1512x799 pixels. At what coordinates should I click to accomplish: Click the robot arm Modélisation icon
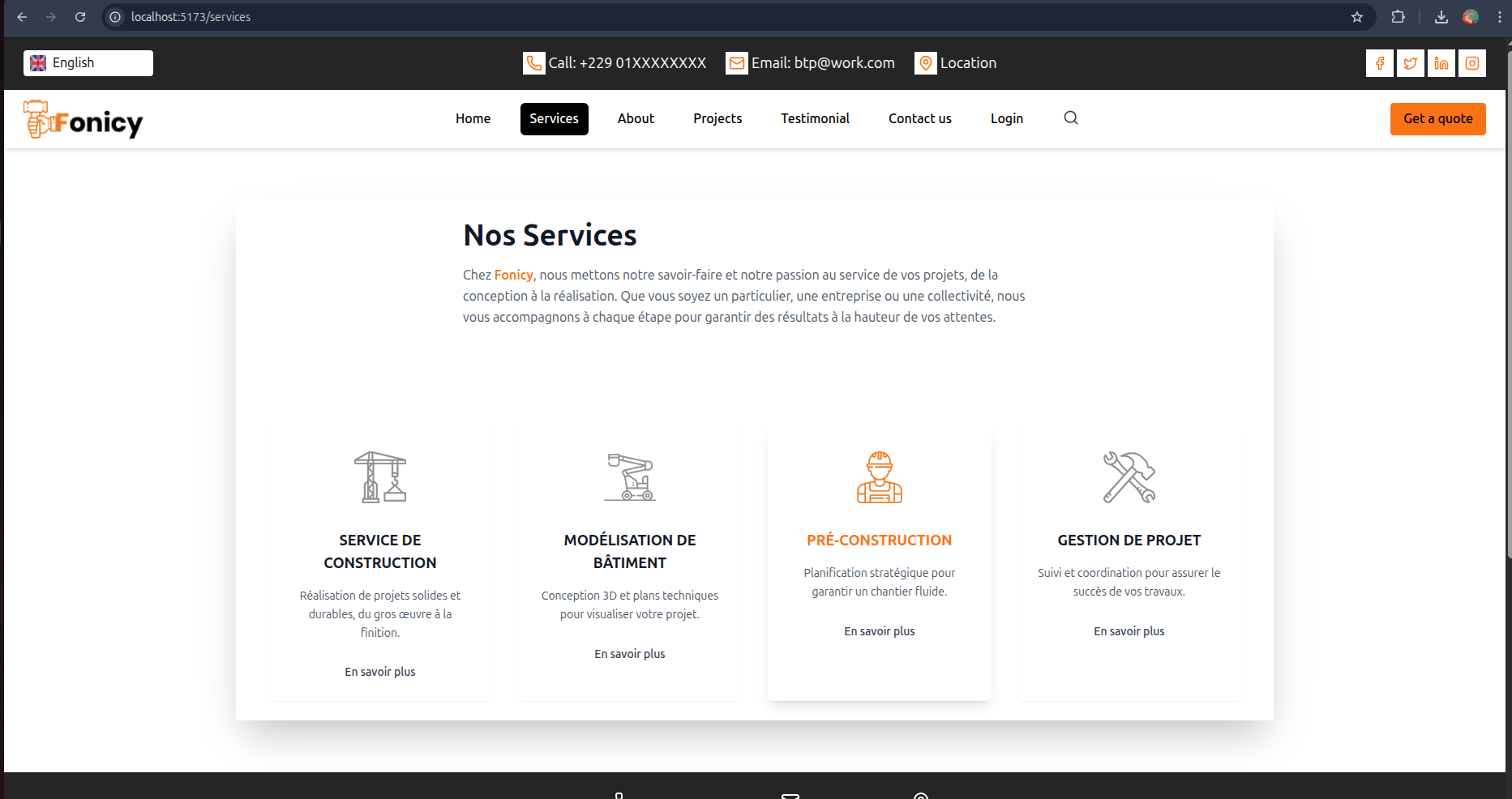[x=630, y=477]
